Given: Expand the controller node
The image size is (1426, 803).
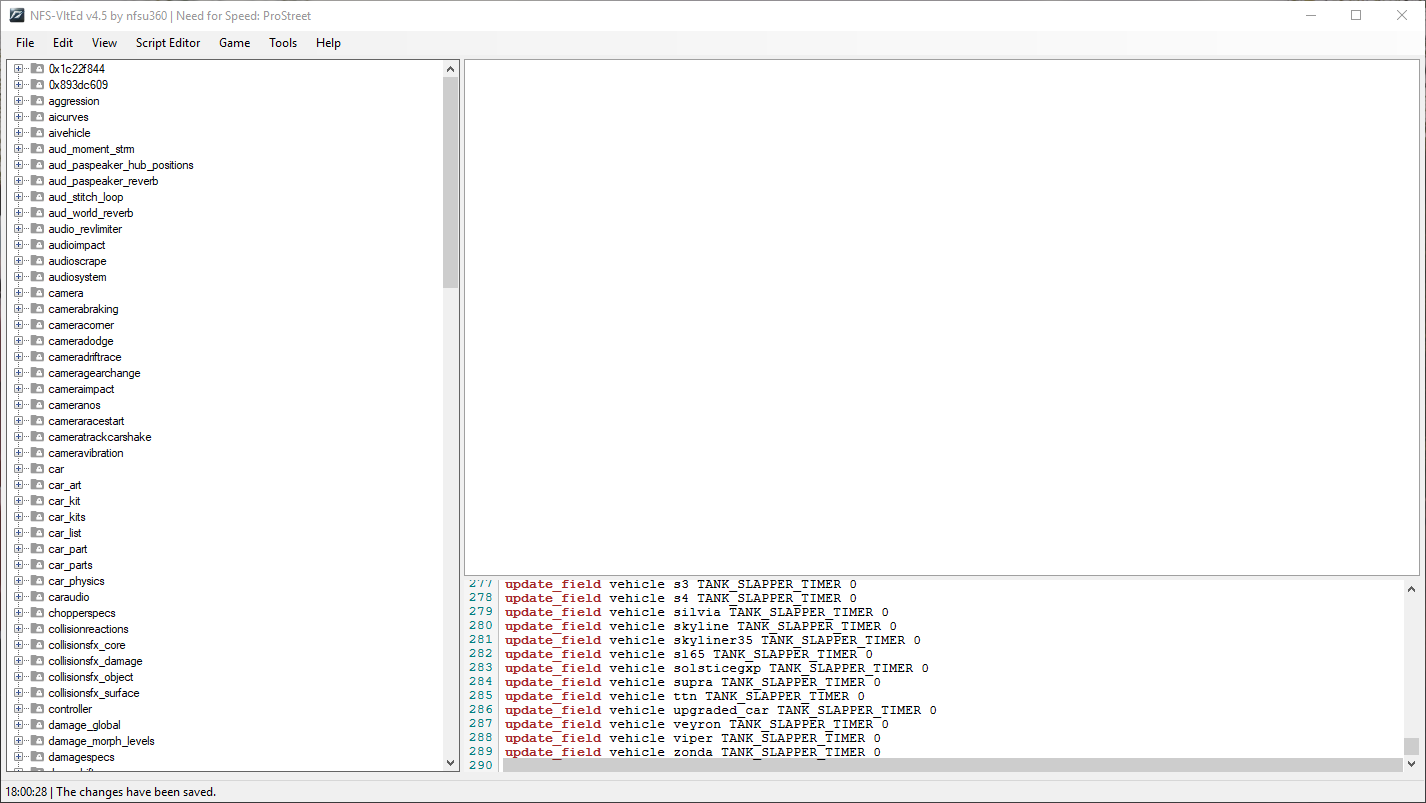Looking at the screenshot, I should click(18, 709).
